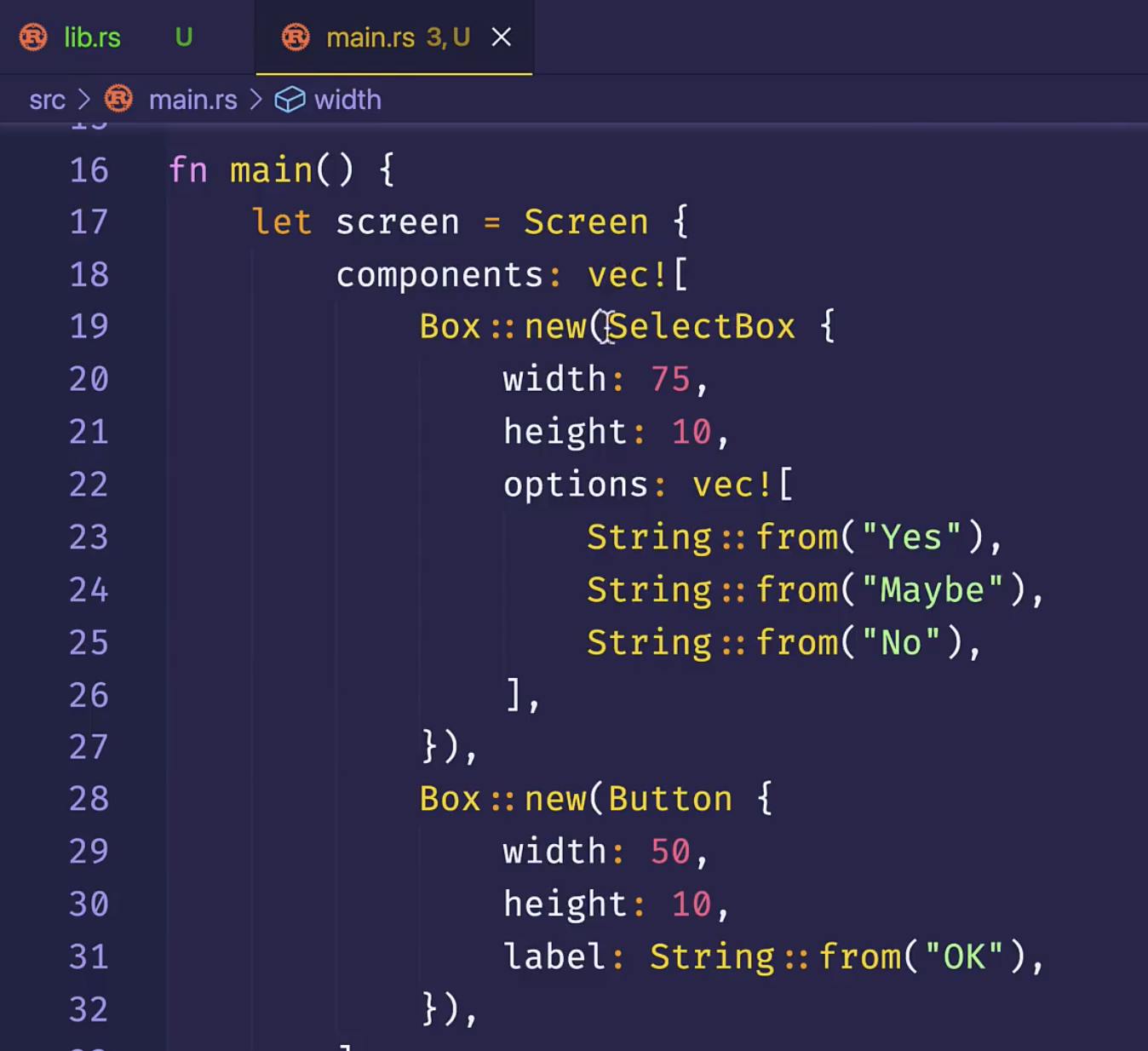Click the chevron after src in breadcrumbs
1148x1051 pixels.
click(84, 100)
